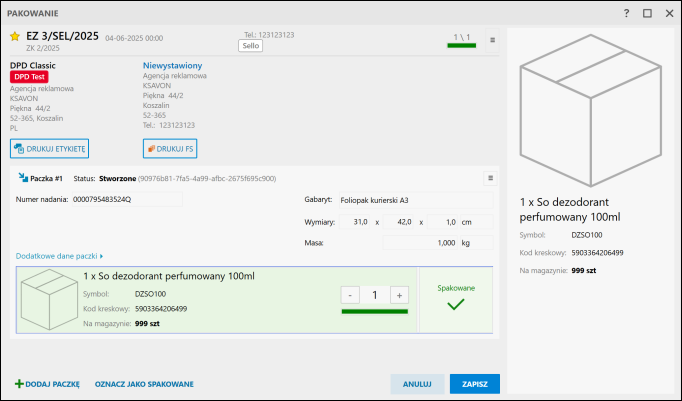The image size is (682, 401).
Task: Click the Drukuj FS button
Action: [x=170, y=149]
